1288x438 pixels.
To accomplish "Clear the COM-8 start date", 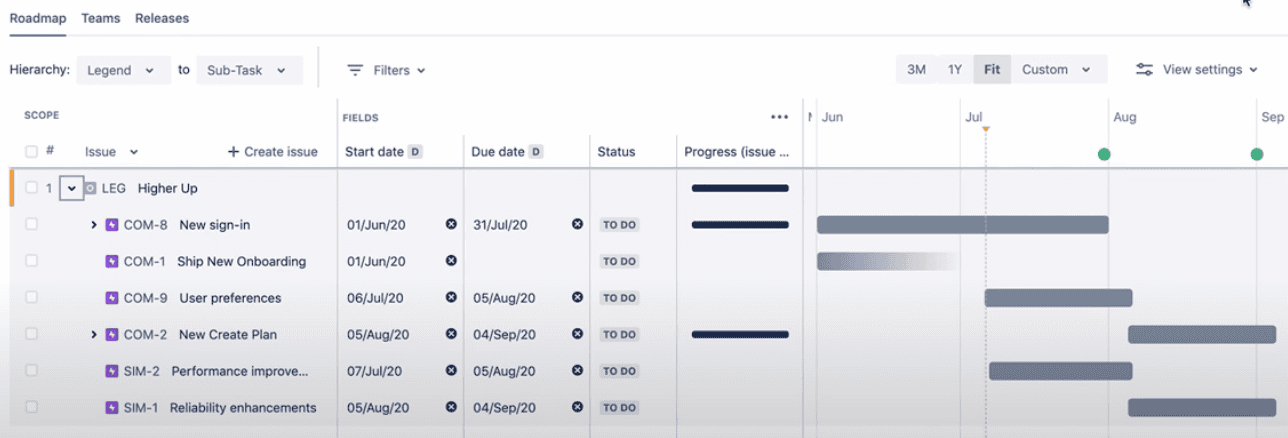I will pyautogui.click(x=451, y=224).
